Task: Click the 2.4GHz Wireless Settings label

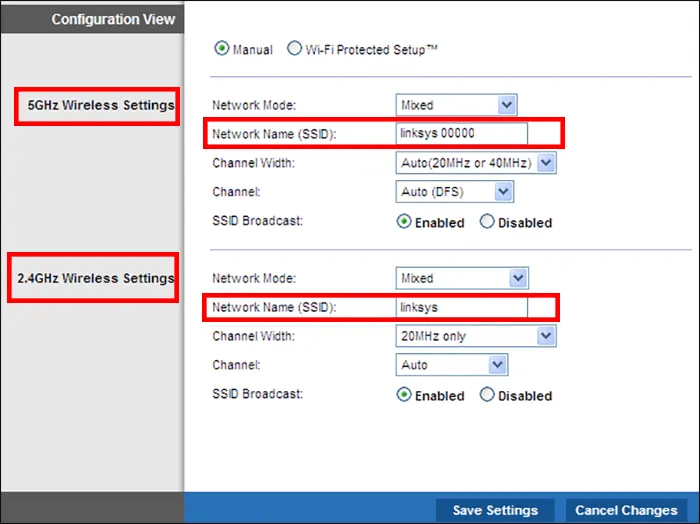Action: [96, 279]
